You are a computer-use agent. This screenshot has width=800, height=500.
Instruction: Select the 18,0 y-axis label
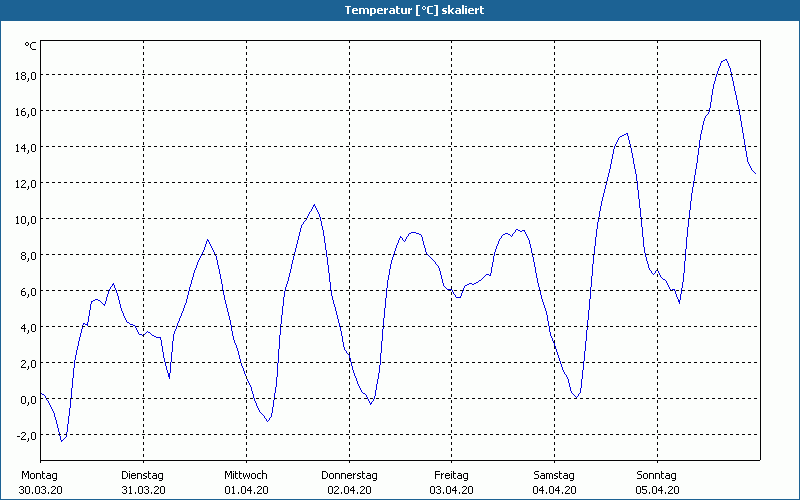tap(25, 75)
